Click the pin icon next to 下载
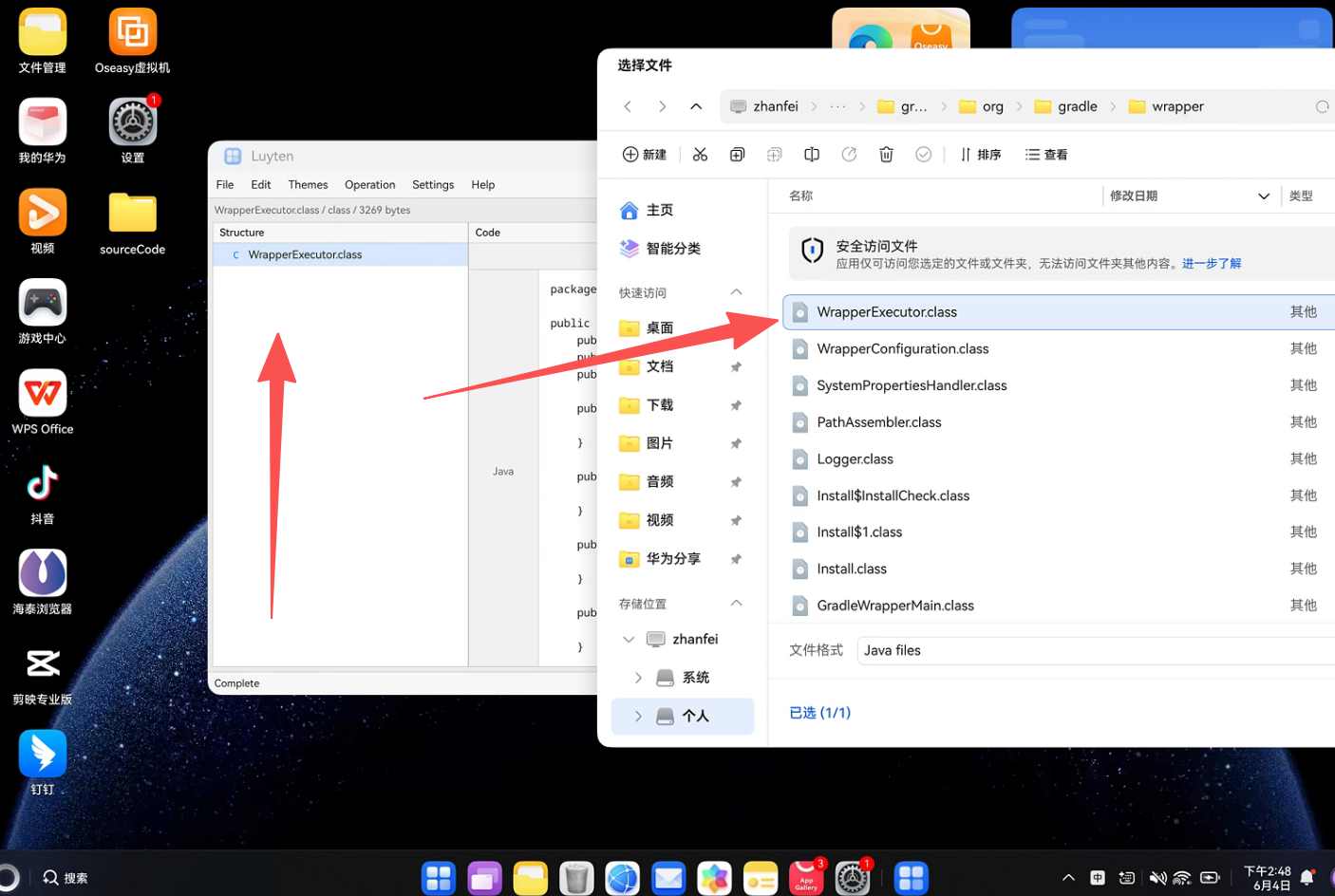Viewport: 1335px width, 896px height. [x=735, y=405]
